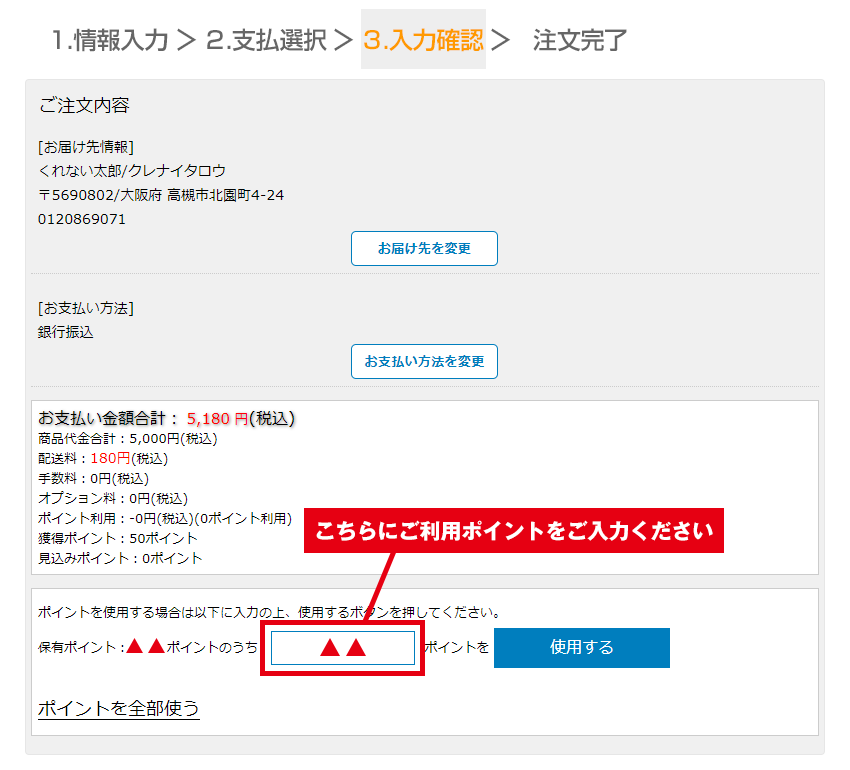Select the 3.入力確認 step
Screen dimensions: 850x770
(423, 40)
